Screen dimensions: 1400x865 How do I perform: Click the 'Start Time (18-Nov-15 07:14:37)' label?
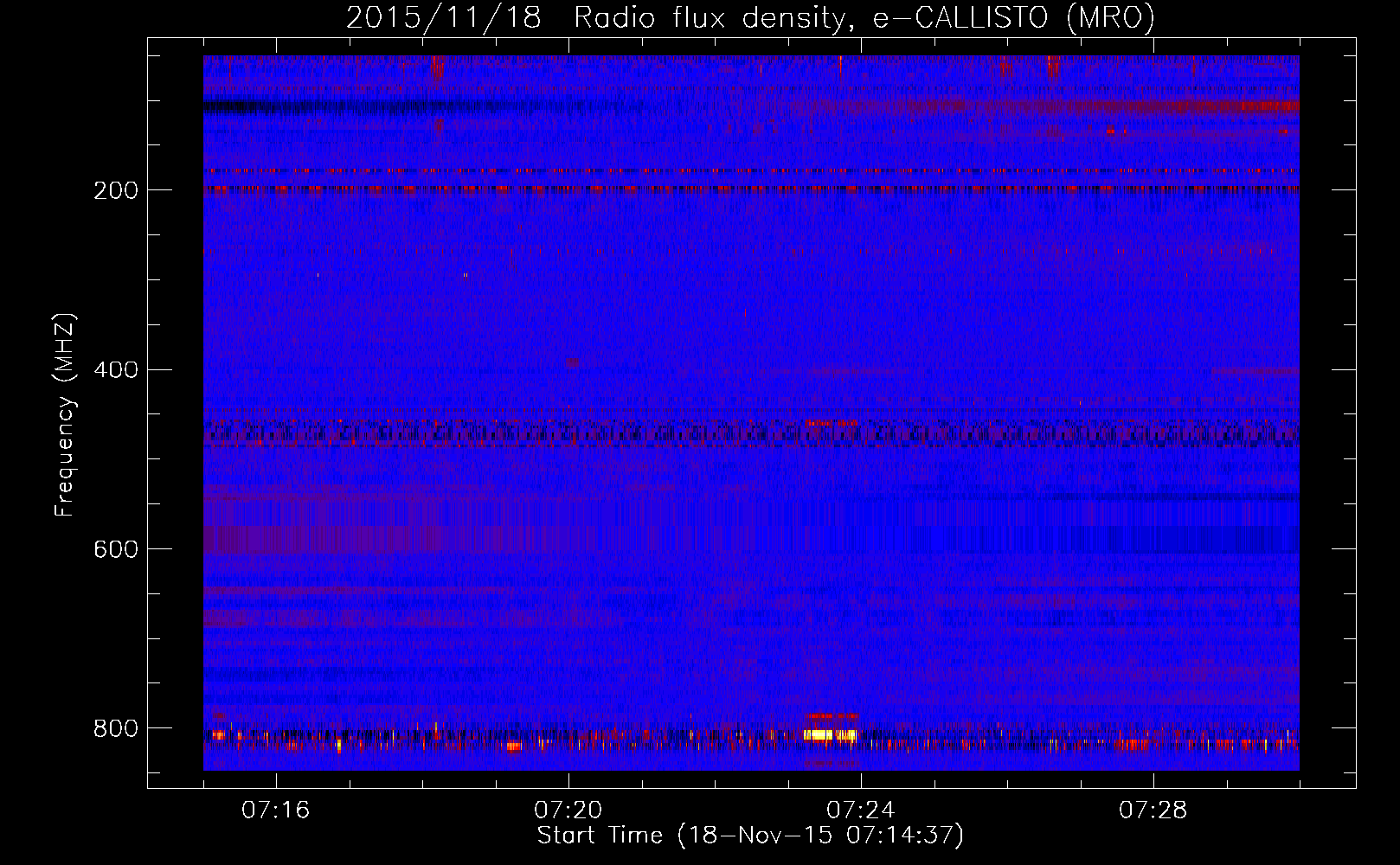pos(750,836)
